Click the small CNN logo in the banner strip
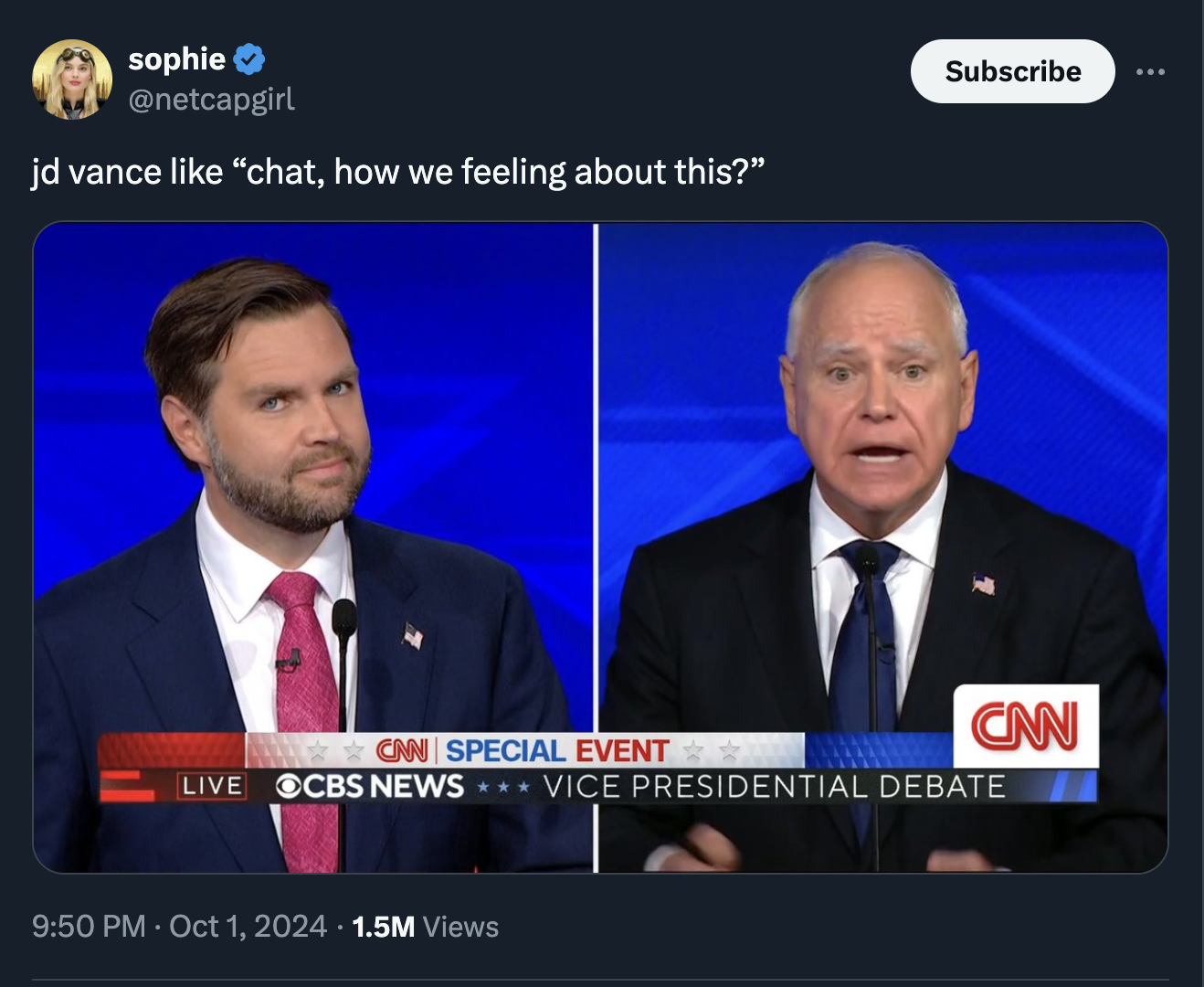 click(403, 751)
